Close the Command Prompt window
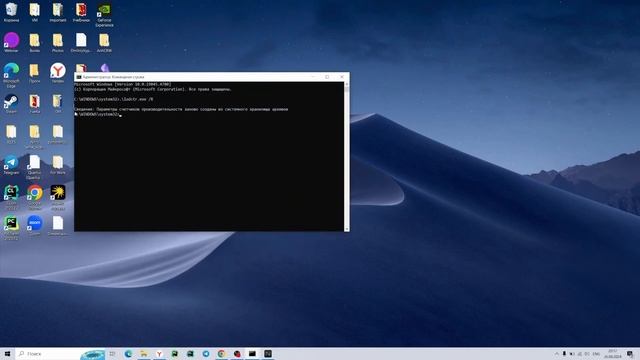The width and height of the screenshot is (640, 360). 342,77
